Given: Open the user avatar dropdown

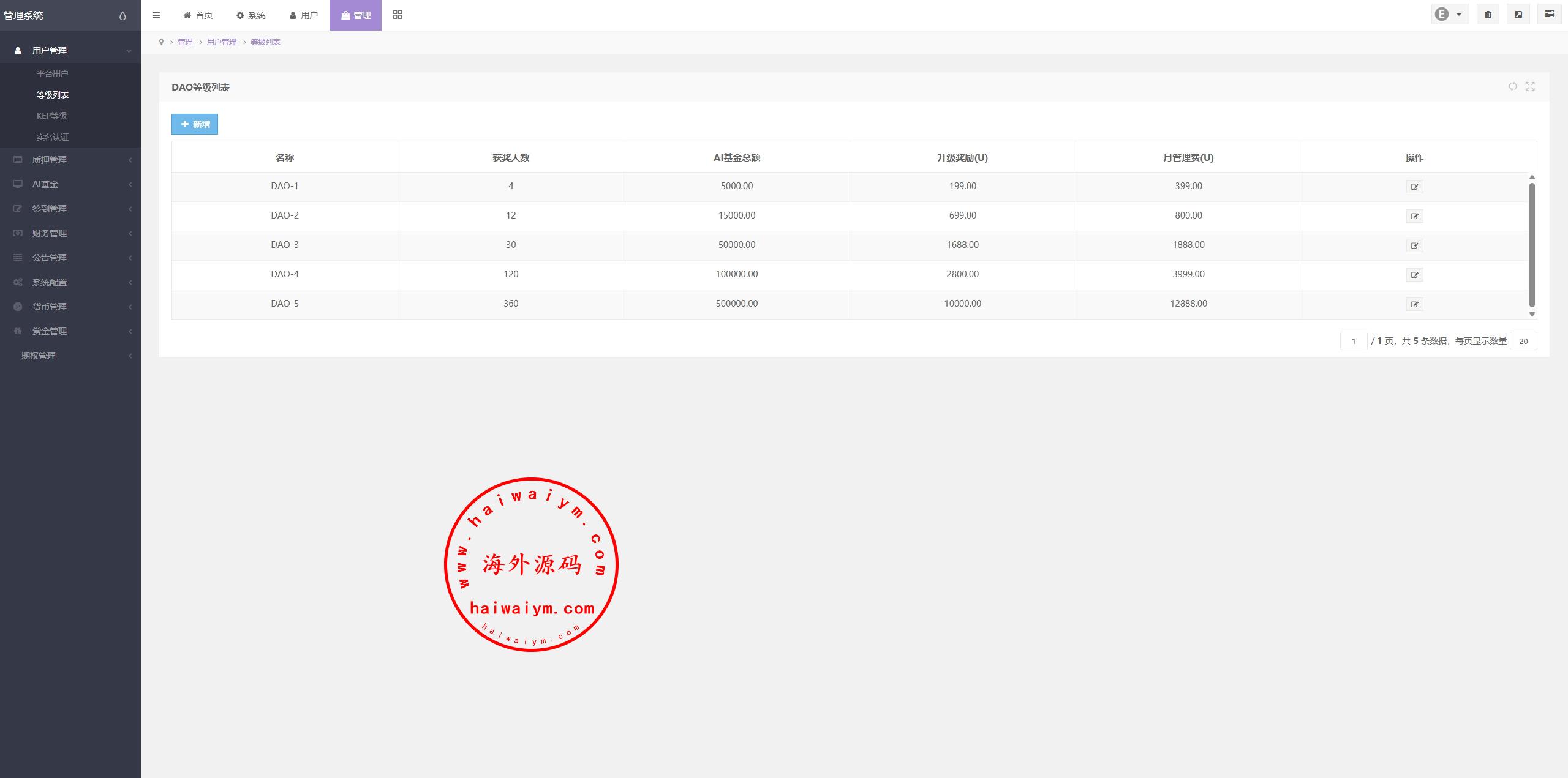Looking at the screenshot, I should 1449,15.
